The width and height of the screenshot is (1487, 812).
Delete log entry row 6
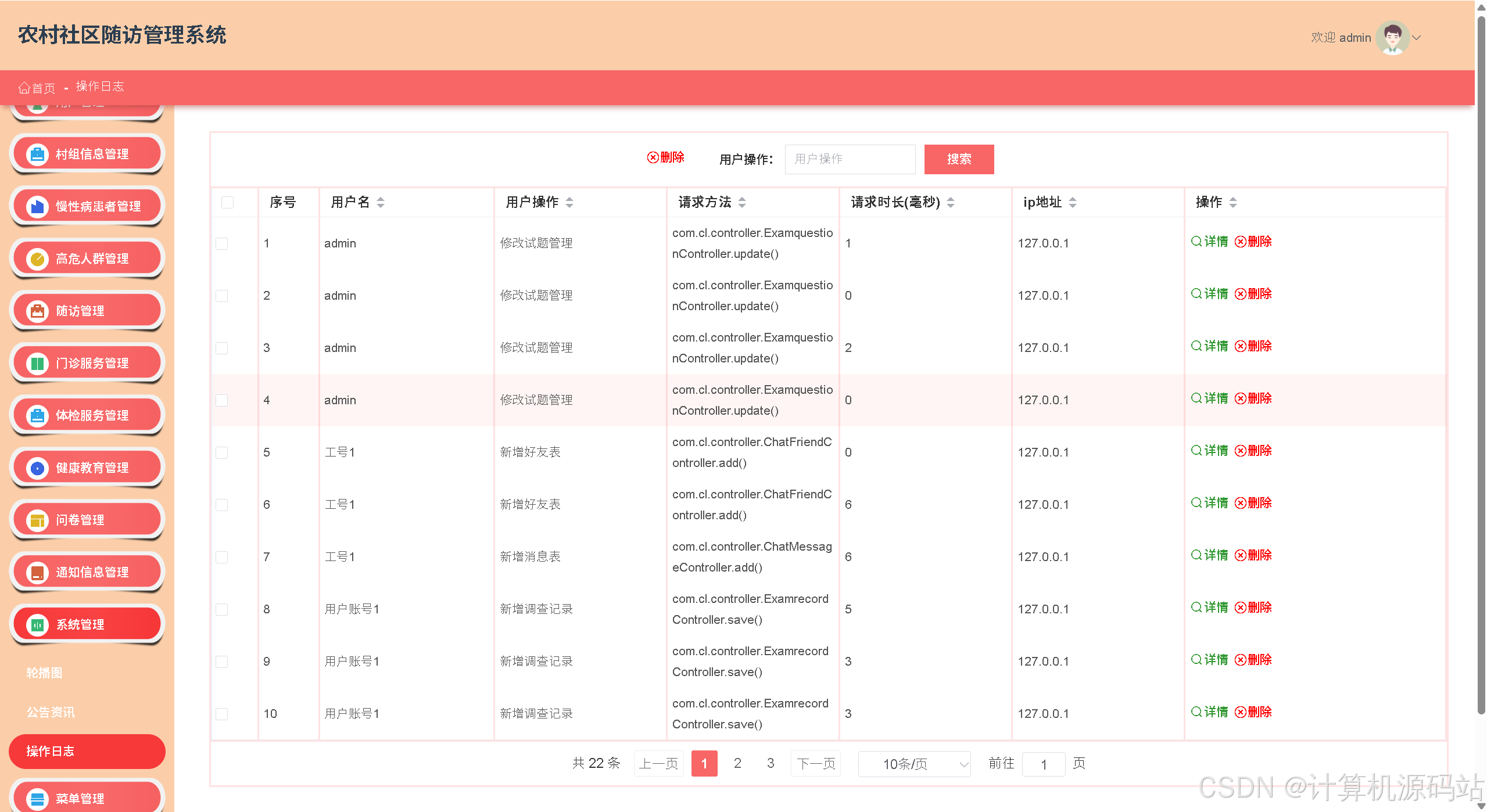tap(1253, 503)
